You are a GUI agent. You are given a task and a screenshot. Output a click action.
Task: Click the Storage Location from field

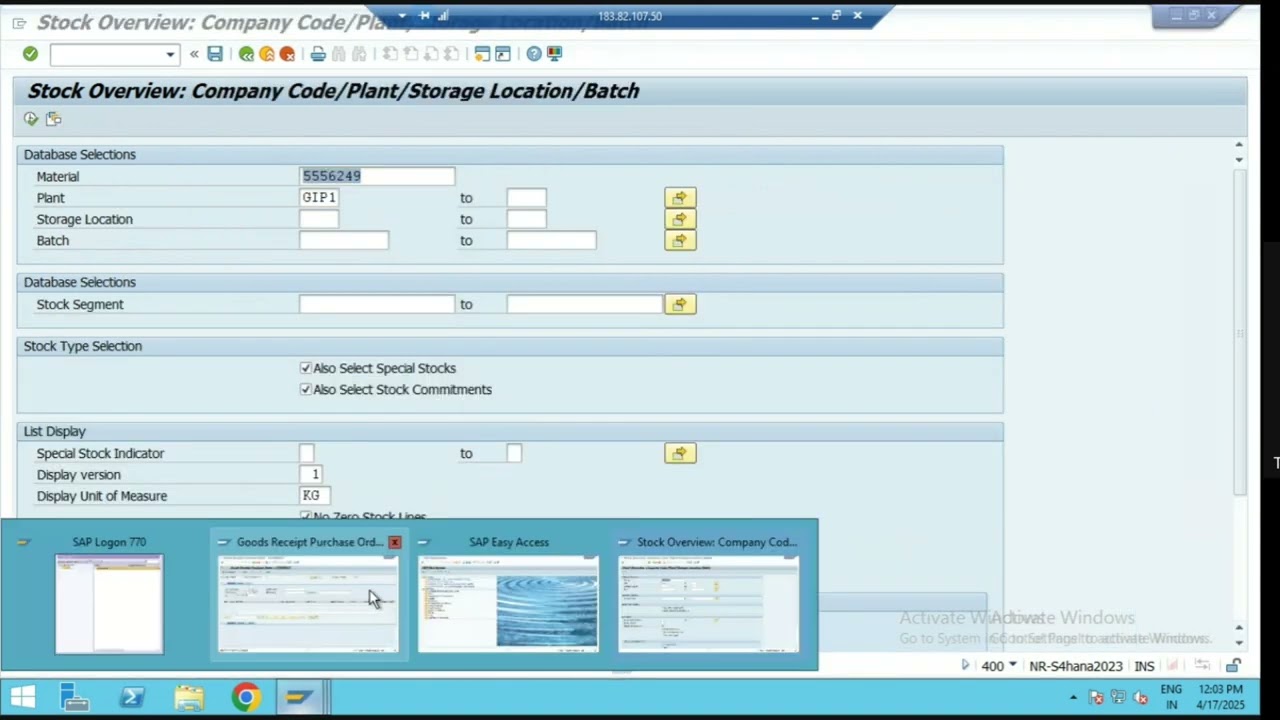pos(319,219)
